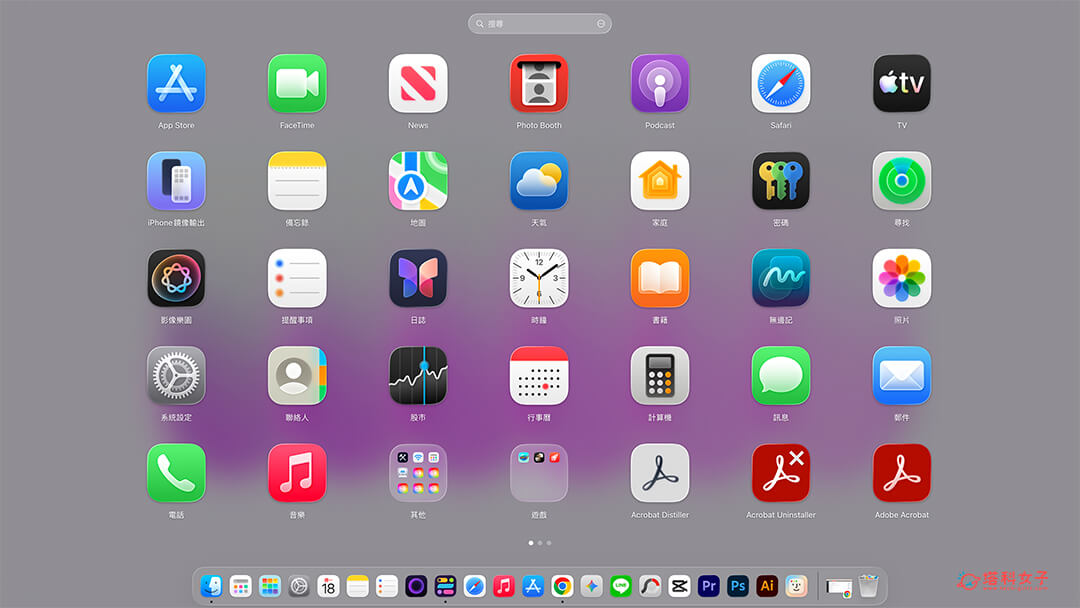Open Safari from the app grid

pos(780,83)
